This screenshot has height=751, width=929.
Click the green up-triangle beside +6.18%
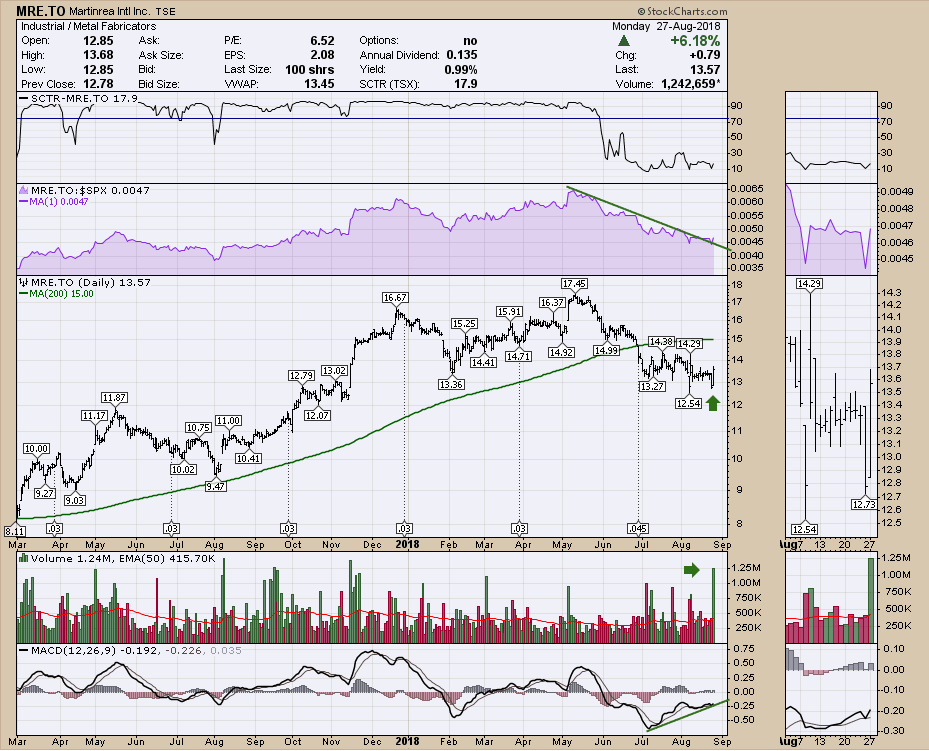tap(623, 41)
